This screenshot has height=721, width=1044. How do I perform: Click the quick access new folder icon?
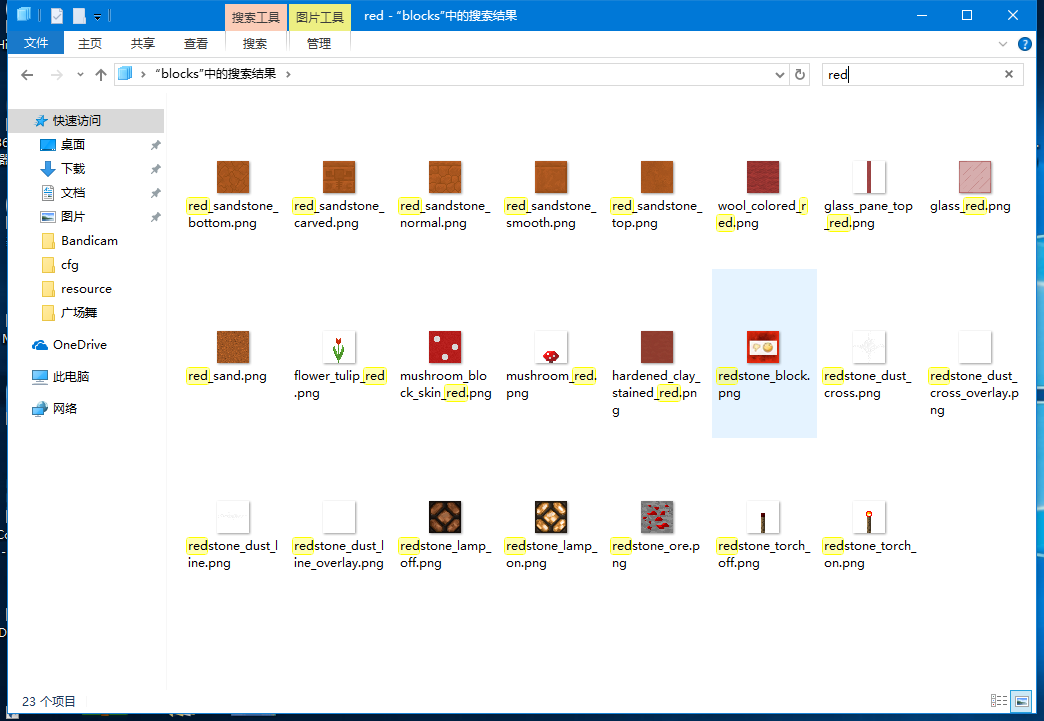point(79,16)
